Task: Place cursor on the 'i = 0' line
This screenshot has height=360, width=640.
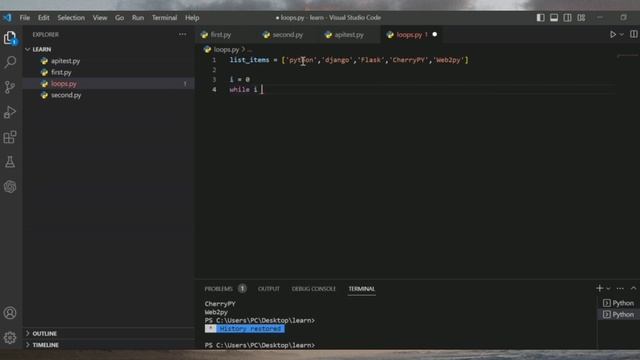Action: pos(240,80)
